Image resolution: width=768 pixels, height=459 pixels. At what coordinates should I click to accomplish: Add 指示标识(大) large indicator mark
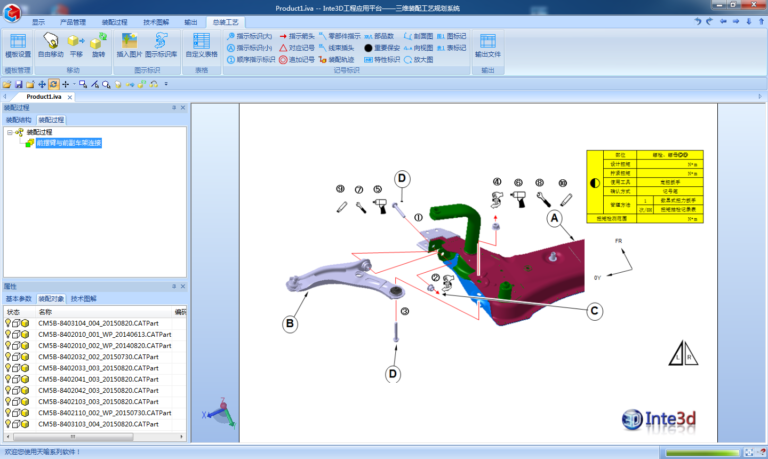(249, 36)
